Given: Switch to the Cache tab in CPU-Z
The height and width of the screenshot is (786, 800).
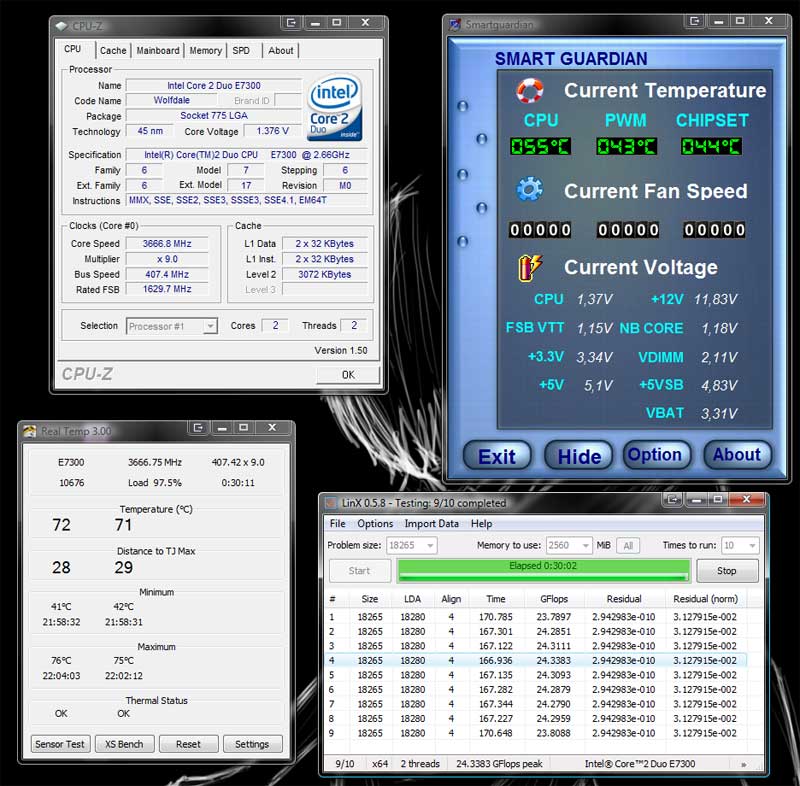Looking at the screenshot, I should pyautogui.click(x=113, y=50).
